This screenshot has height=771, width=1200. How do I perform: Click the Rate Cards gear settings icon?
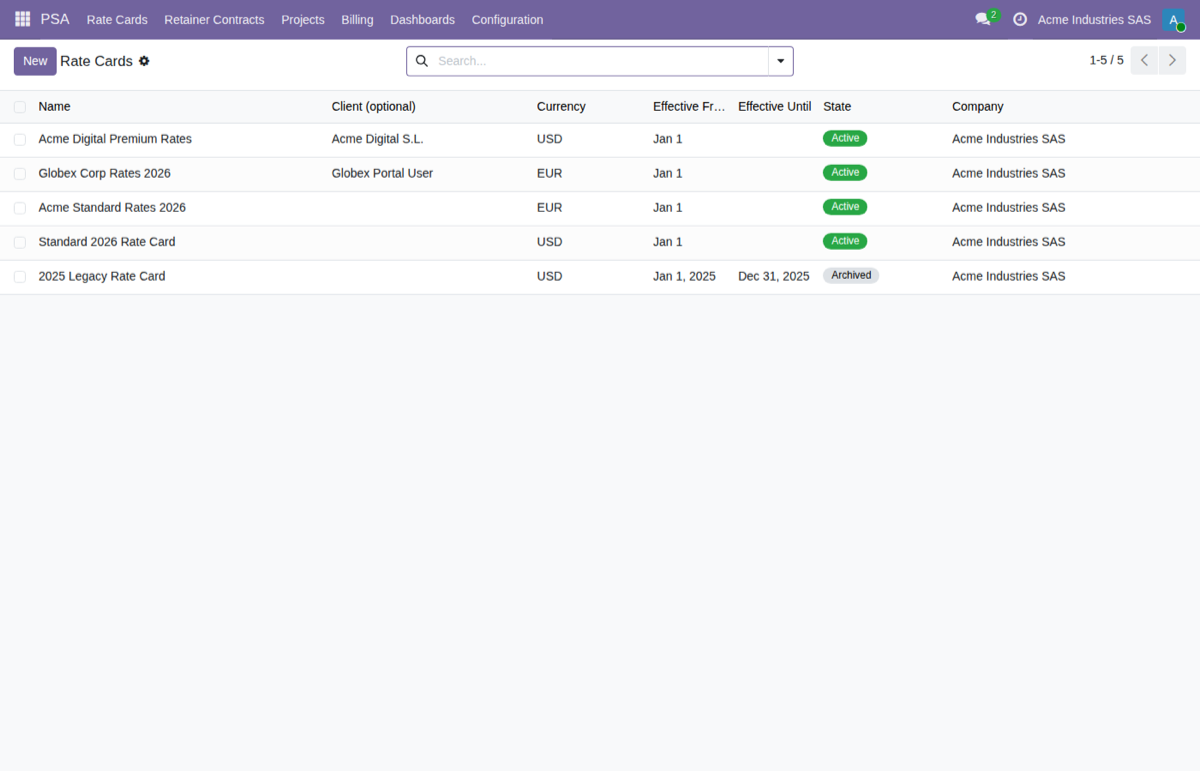click(x=144, y=61)
